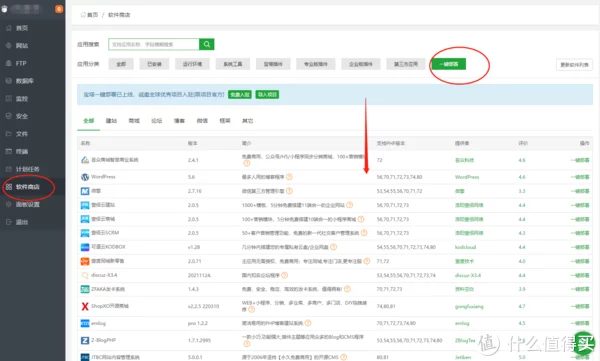
Task: Select the 系统工具 system tools category button
Action: (x=233, y=64)
